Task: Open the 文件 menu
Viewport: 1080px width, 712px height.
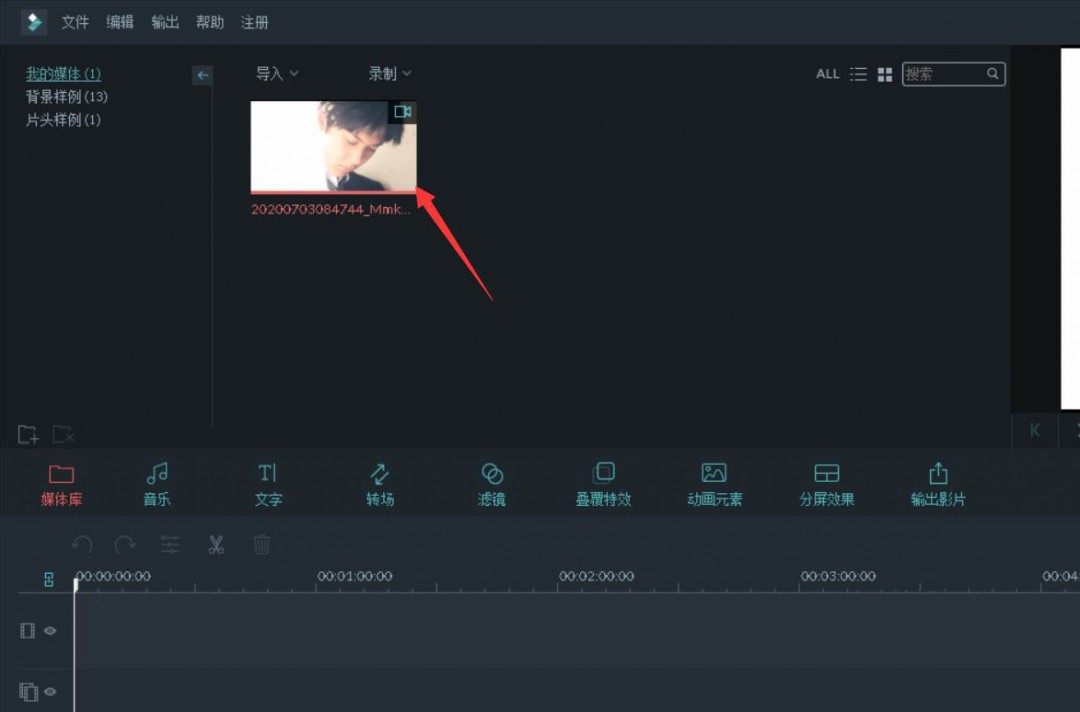Action: pos(75,21)
